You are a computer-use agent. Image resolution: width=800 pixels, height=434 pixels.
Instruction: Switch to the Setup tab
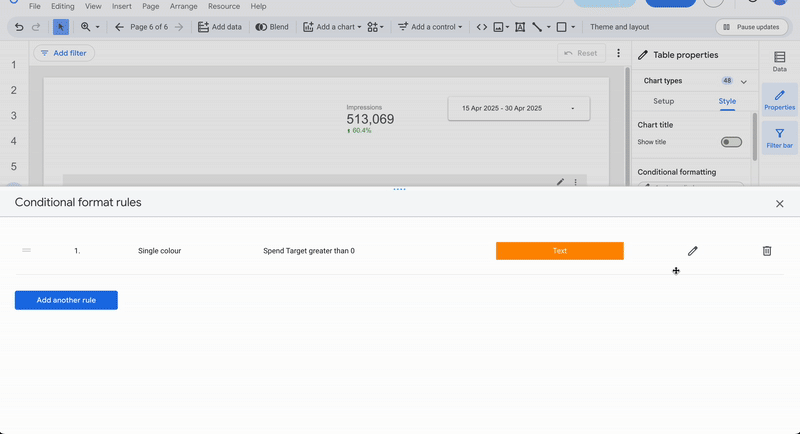664,101
